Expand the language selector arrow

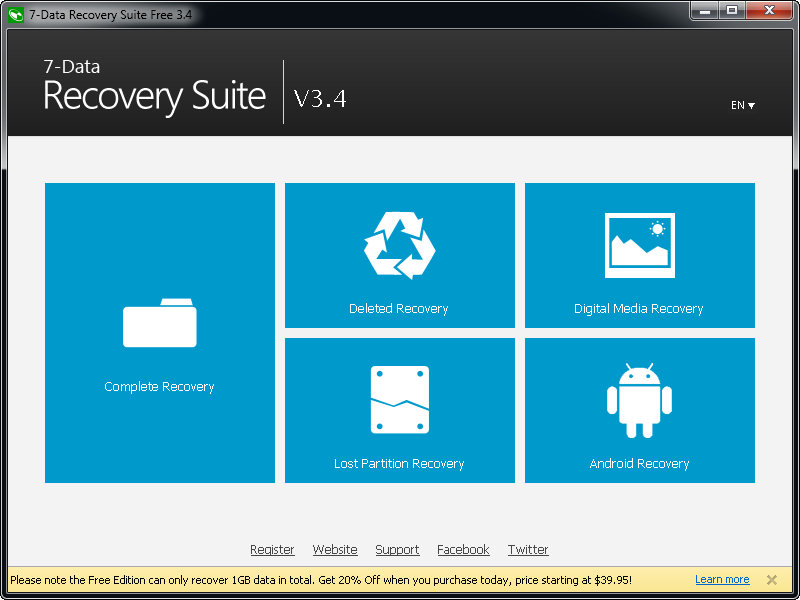pos(752,105)
